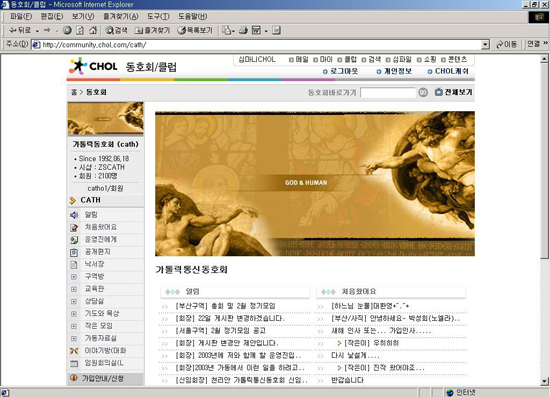
Task: Open the 보기(V) menu
Action: click(83, 16)
